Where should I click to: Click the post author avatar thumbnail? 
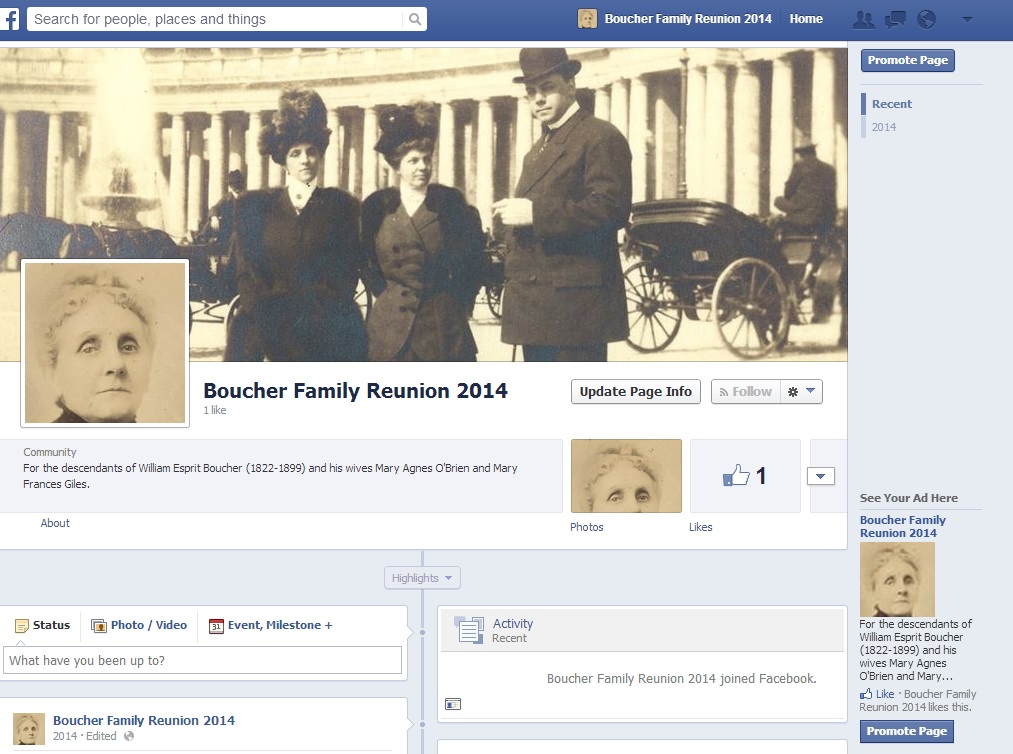29,729
